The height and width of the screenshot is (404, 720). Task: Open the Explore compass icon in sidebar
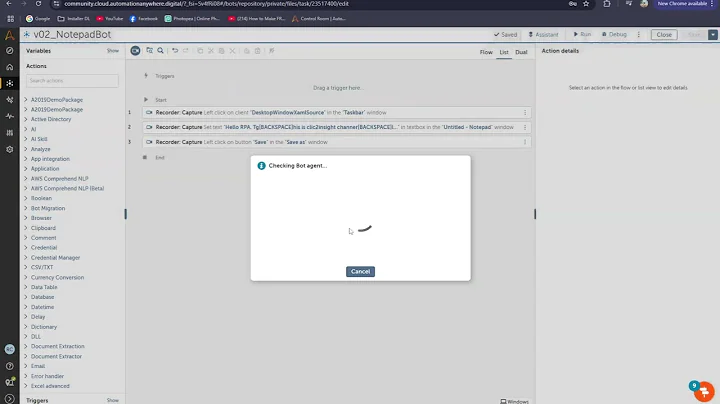pyautogui.click(x=9, y=50)
